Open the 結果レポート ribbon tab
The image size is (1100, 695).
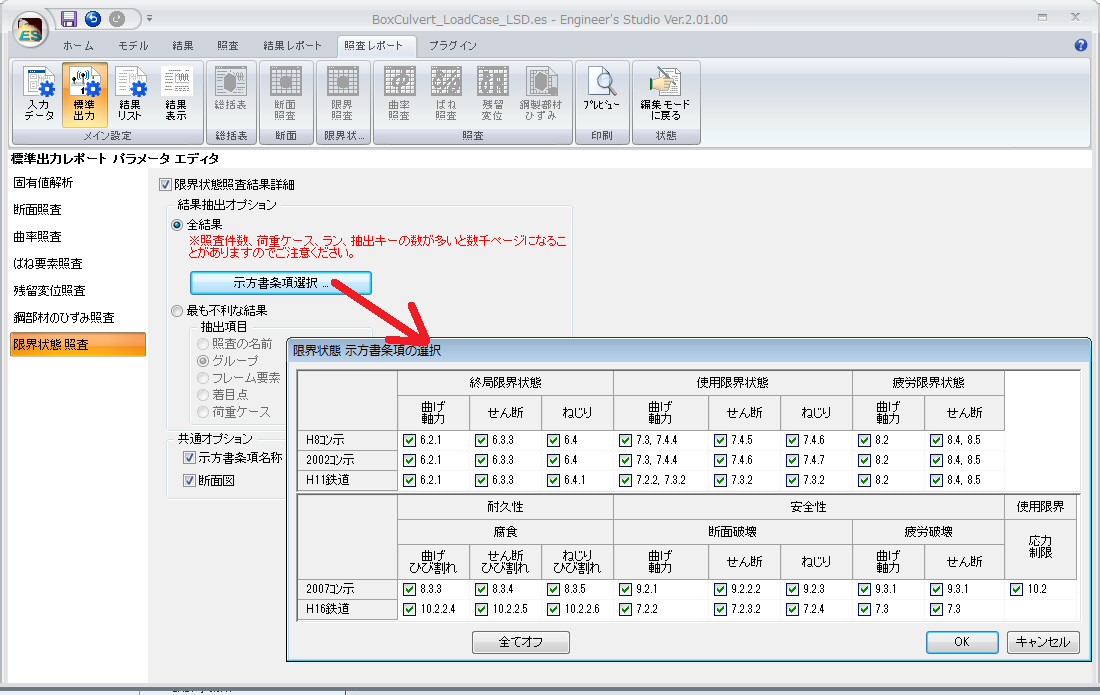(293, 46)
